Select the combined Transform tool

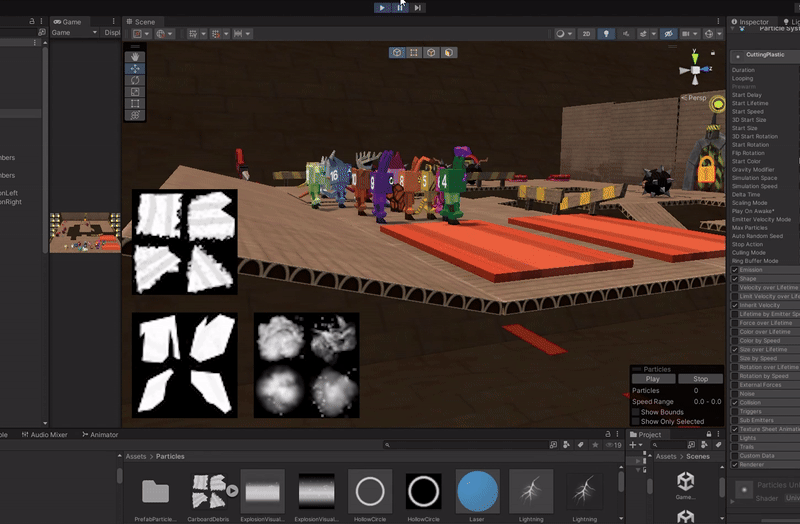[135, 115]
